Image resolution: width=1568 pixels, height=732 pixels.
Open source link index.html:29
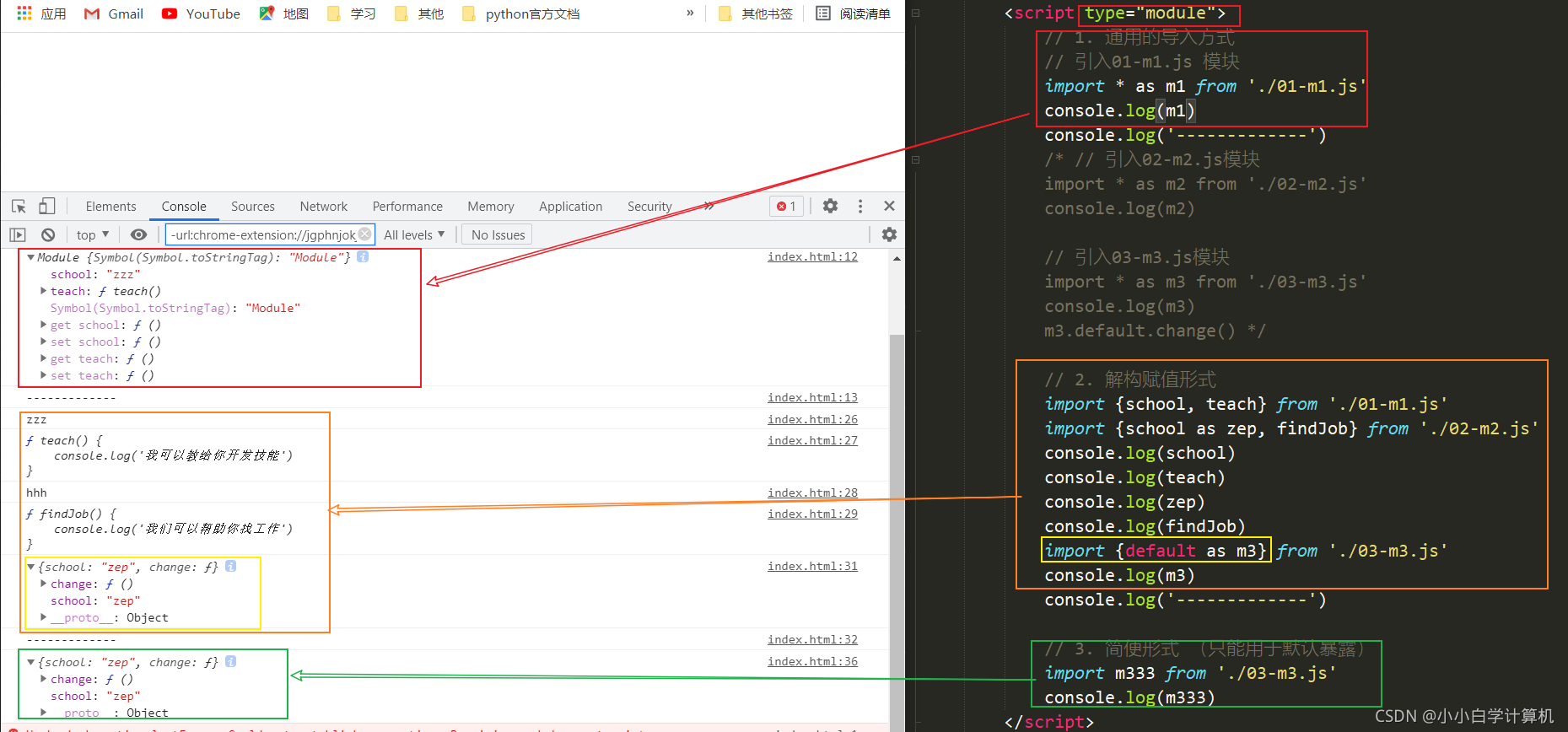[812, 514]
